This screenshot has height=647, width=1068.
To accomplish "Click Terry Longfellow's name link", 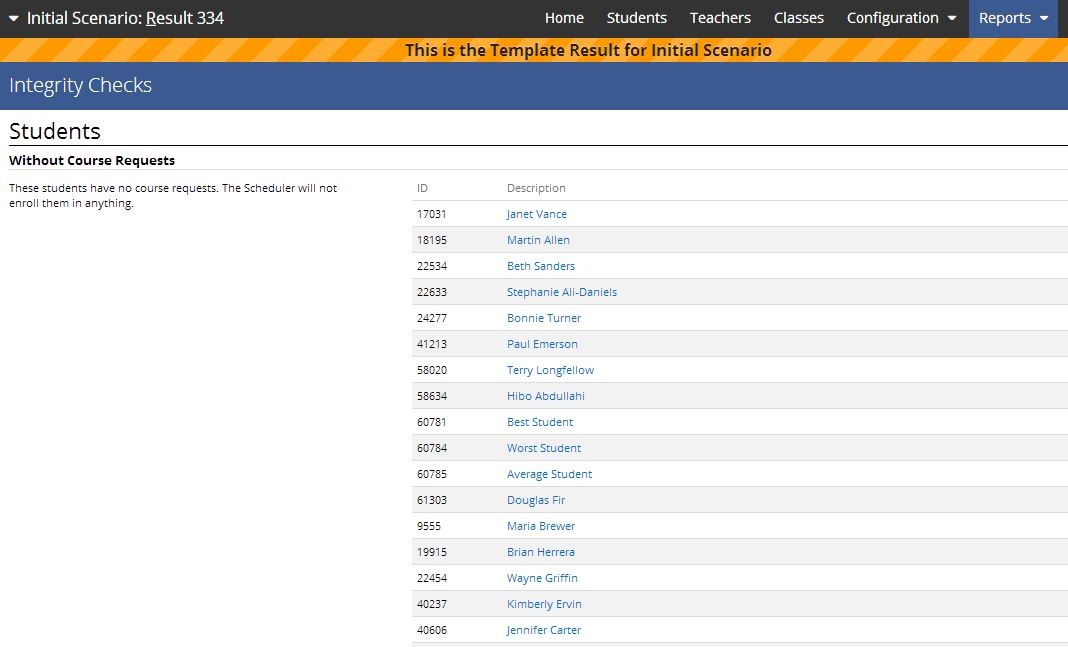I will [x=550, y=369].
